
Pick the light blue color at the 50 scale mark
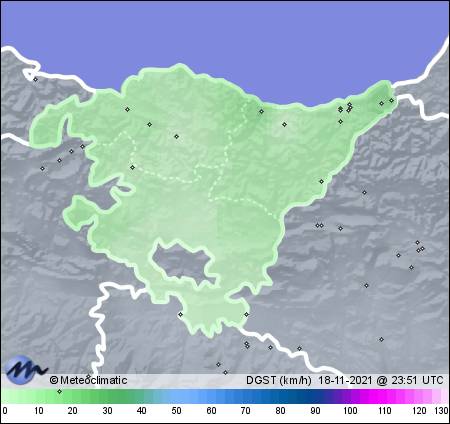(176, 397)
